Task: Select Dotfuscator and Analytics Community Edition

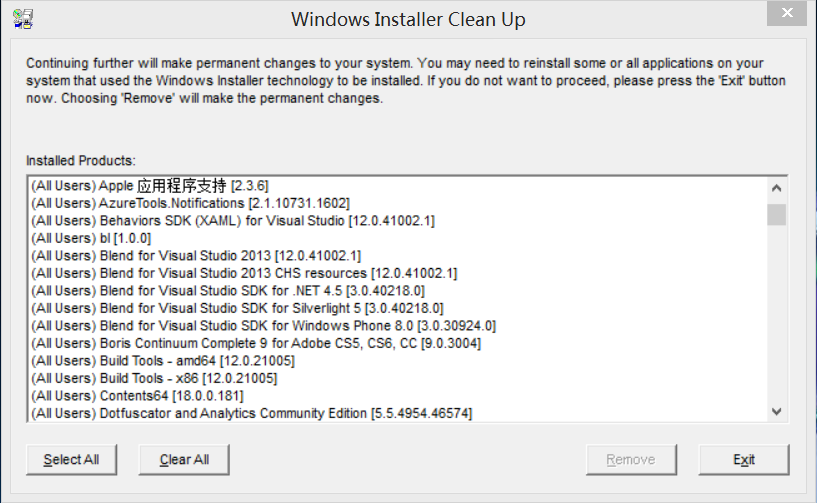Action: tap(252, 413)
